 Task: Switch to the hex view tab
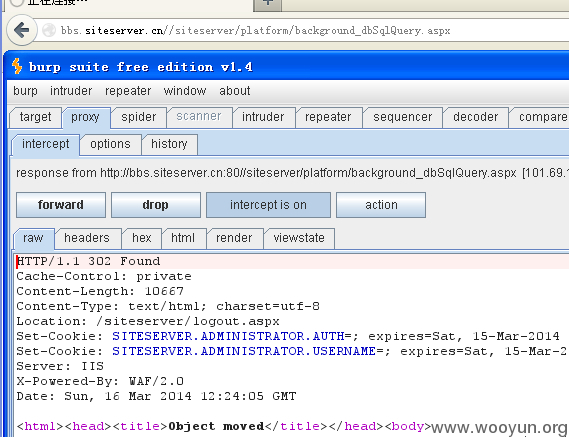[x=142, y=238]
